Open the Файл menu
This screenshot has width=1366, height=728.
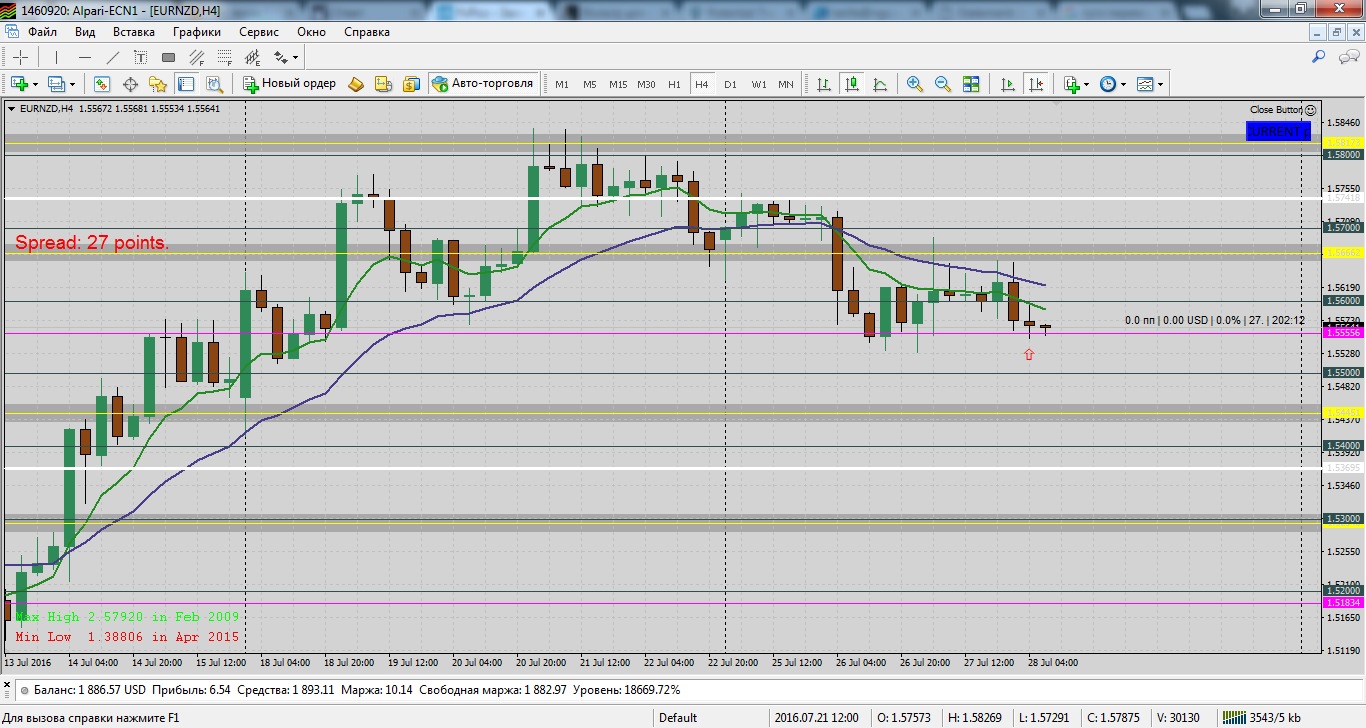click(x=42, y=32)
